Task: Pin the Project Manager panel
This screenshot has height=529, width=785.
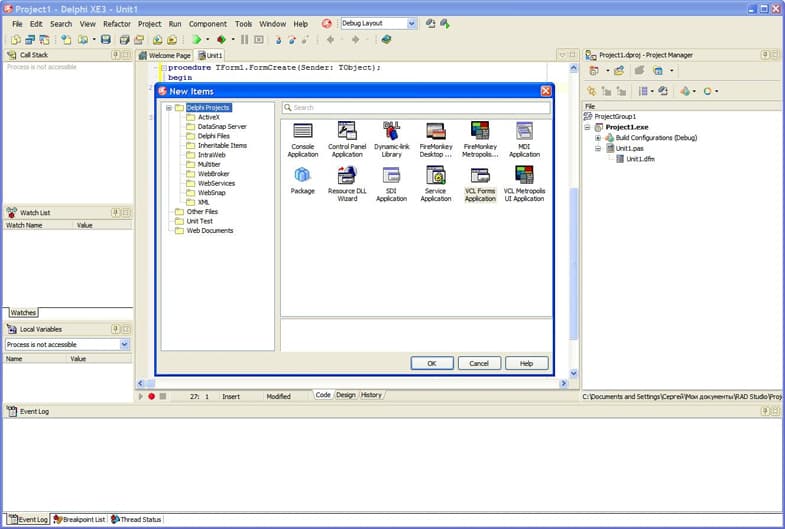Action: point(765,55)
